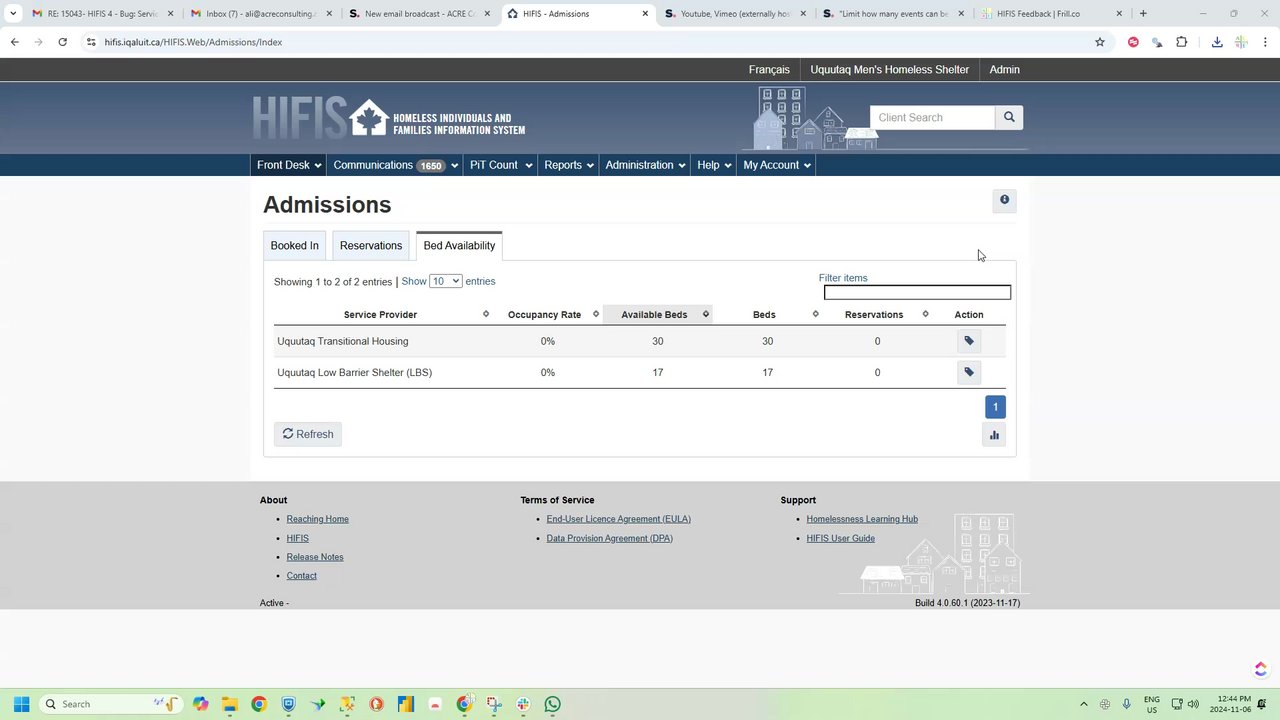Expand the Help menu
This screenshot has height=720, width=1280.
714,165
